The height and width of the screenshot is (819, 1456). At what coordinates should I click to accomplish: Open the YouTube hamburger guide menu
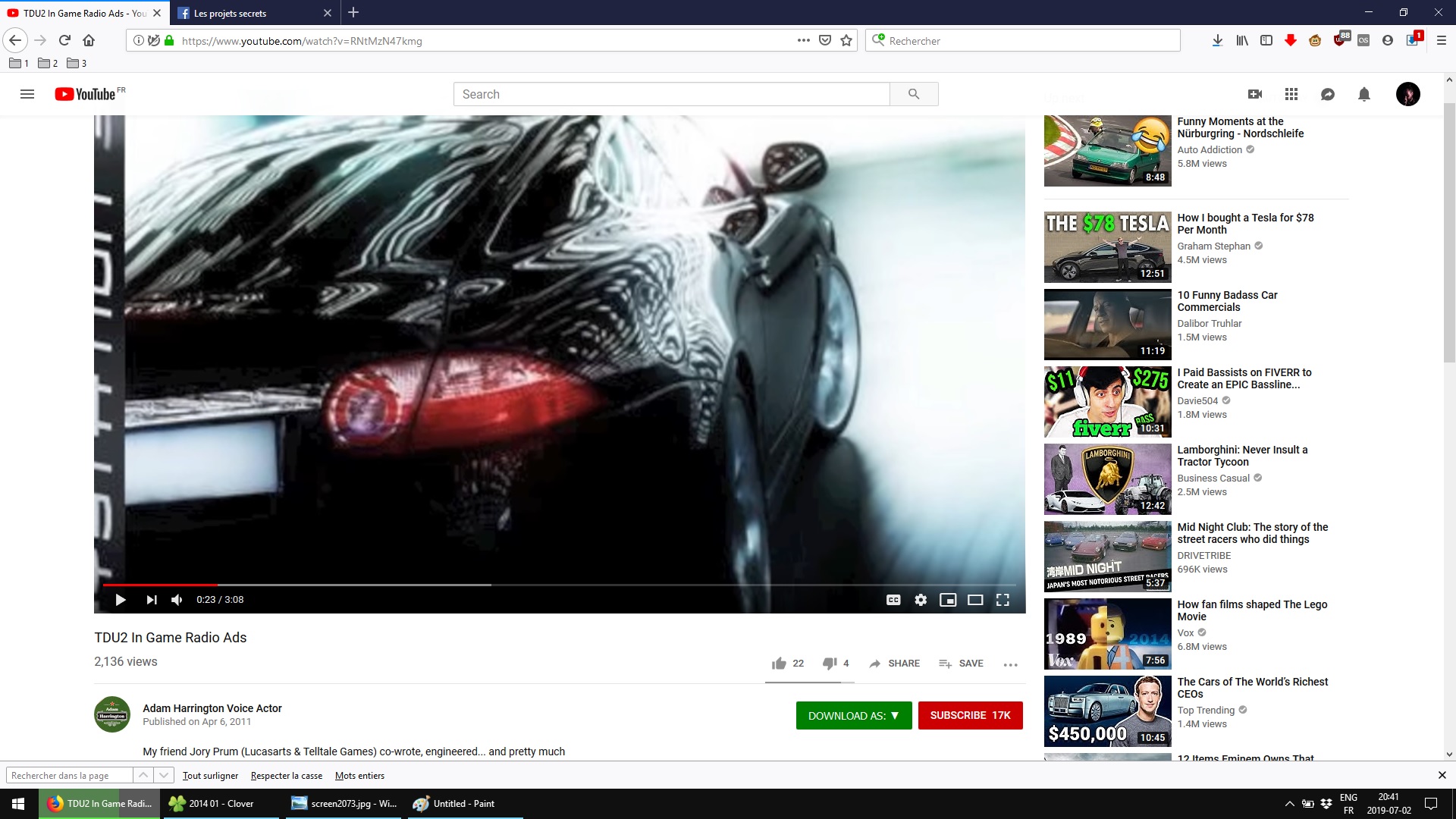point(27,94)
